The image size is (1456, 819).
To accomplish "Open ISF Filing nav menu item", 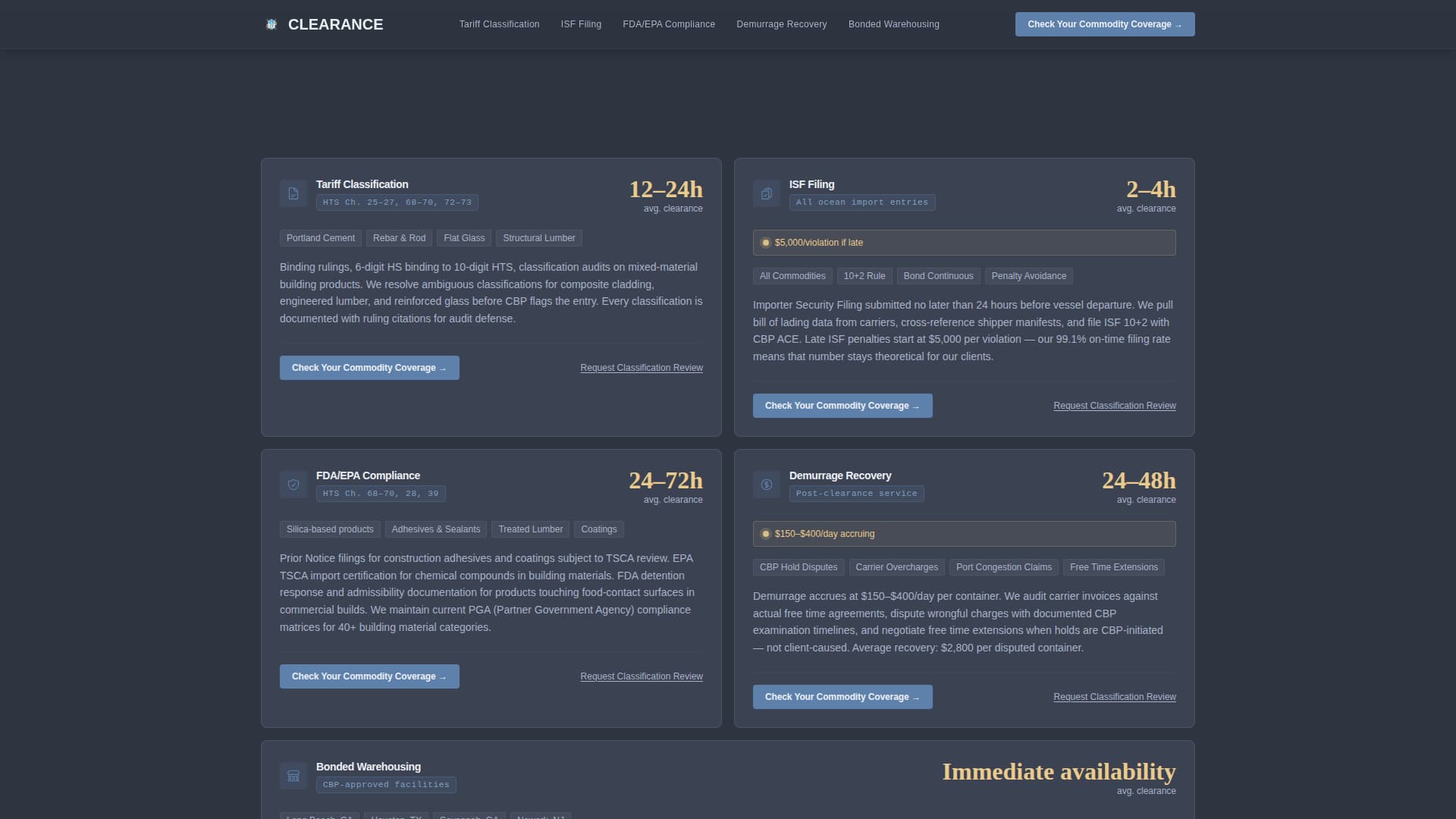I will pyautogui.click(x=581, y=24).
